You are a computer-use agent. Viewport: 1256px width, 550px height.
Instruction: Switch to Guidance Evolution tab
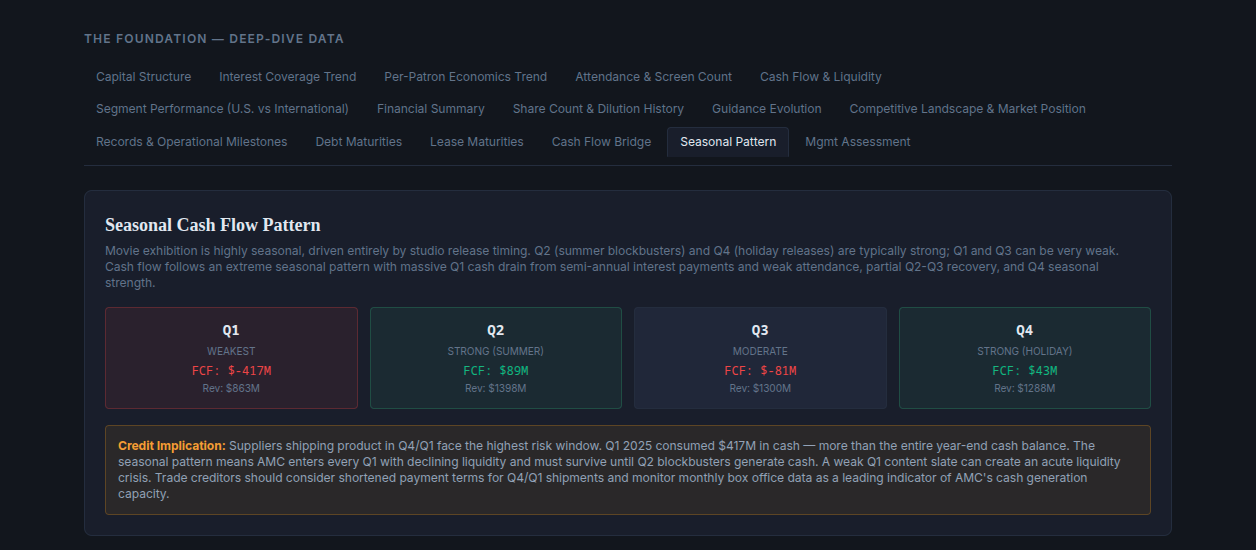click(x=766, y=109)
